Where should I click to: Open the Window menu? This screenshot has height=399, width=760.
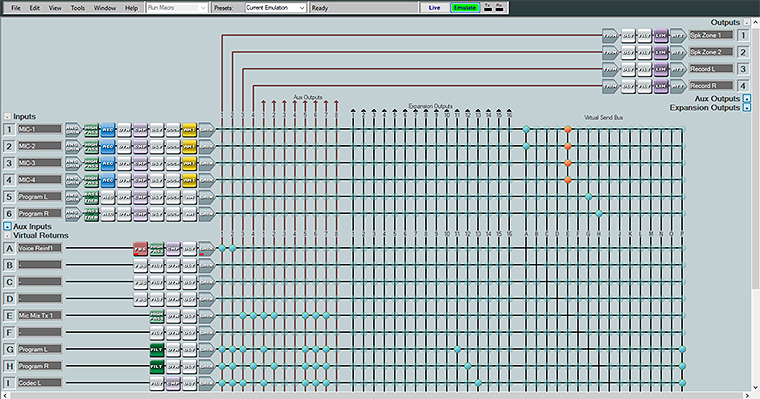(105, 8)
